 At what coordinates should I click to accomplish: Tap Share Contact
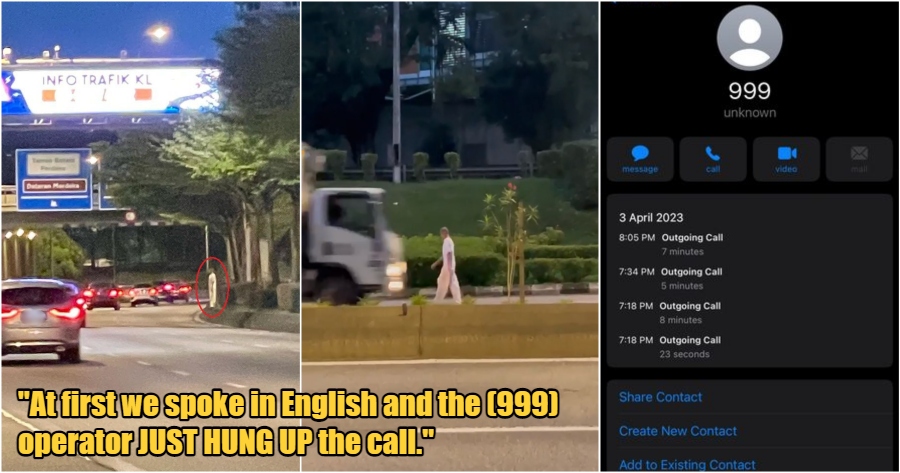pos(660,397)
